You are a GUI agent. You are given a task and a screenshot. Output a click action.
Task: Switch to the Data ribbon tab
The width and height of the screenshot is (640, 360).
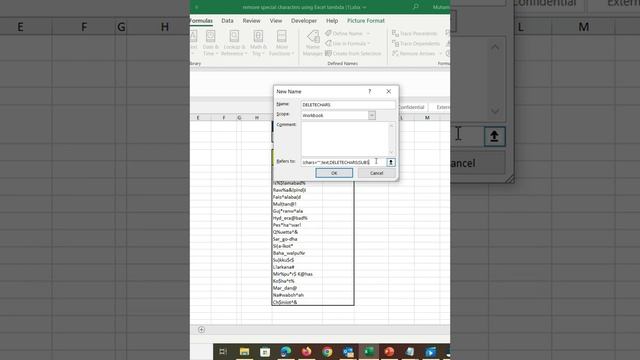tap(227, 20)
